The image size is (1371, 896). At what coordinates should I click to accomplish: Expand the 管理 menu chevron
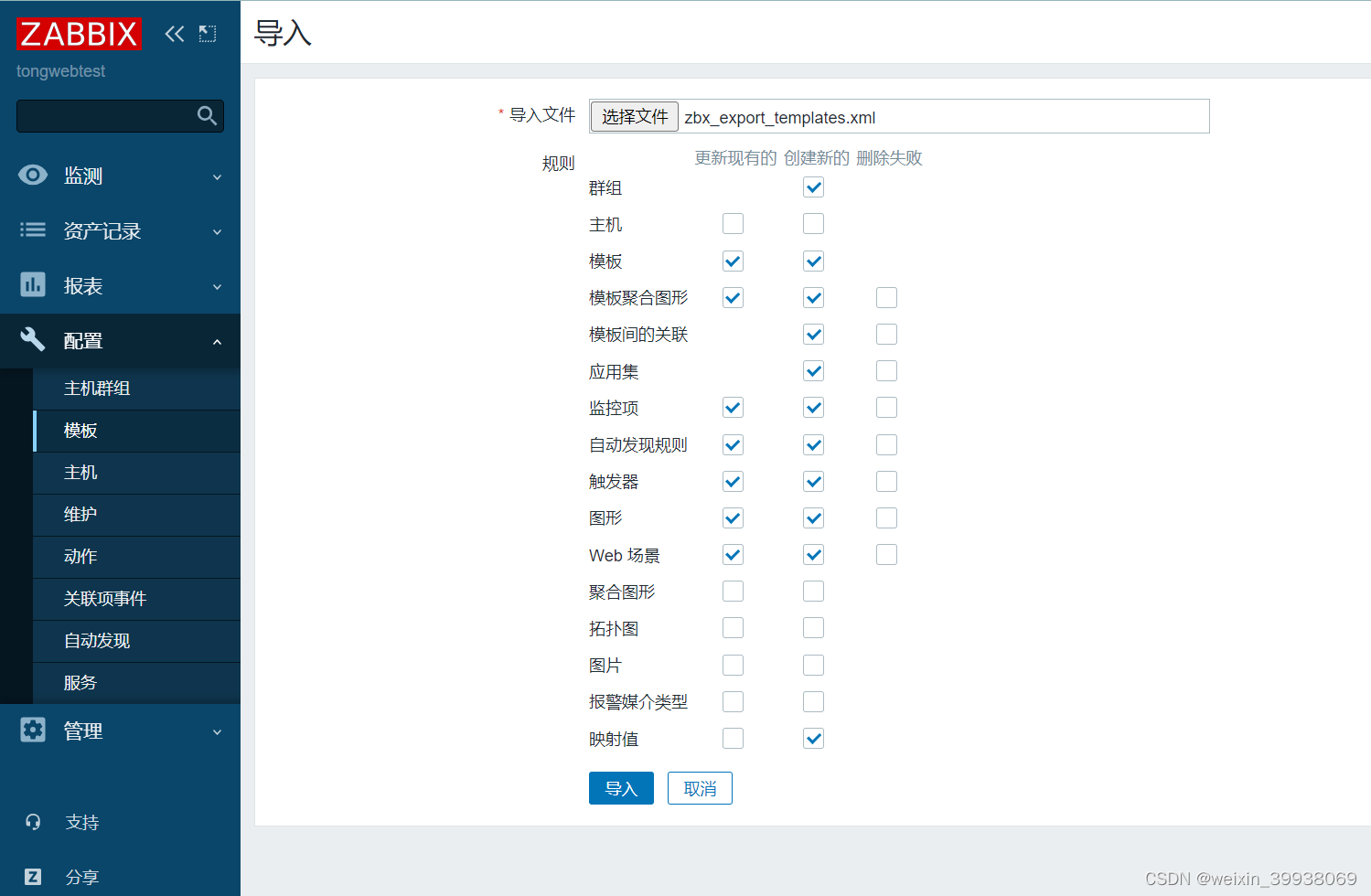pyautogui.click(x=217, y=731)
